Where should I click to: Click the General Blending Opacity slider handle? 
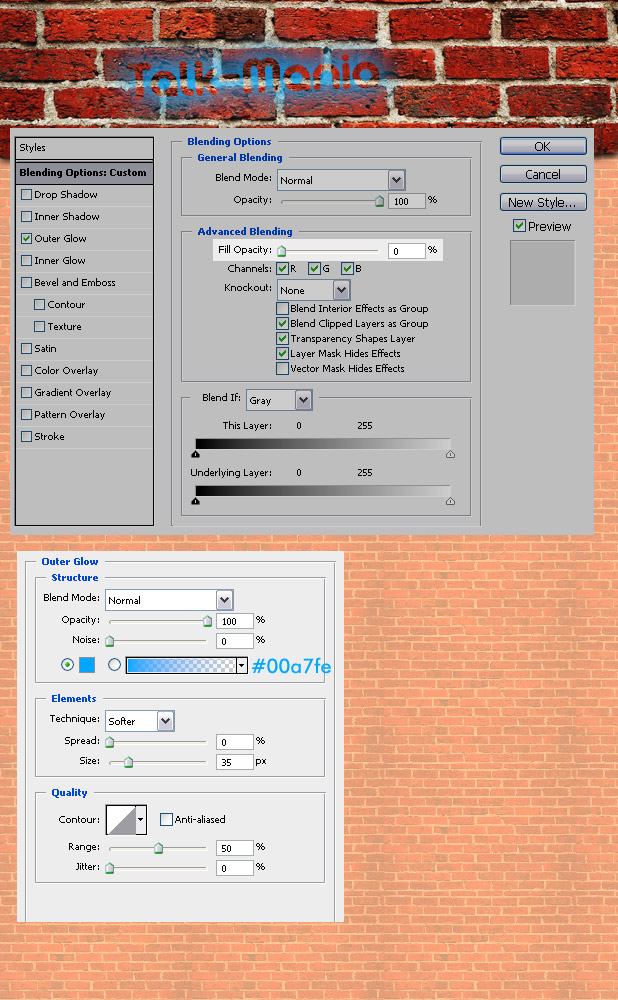point(379,202)
